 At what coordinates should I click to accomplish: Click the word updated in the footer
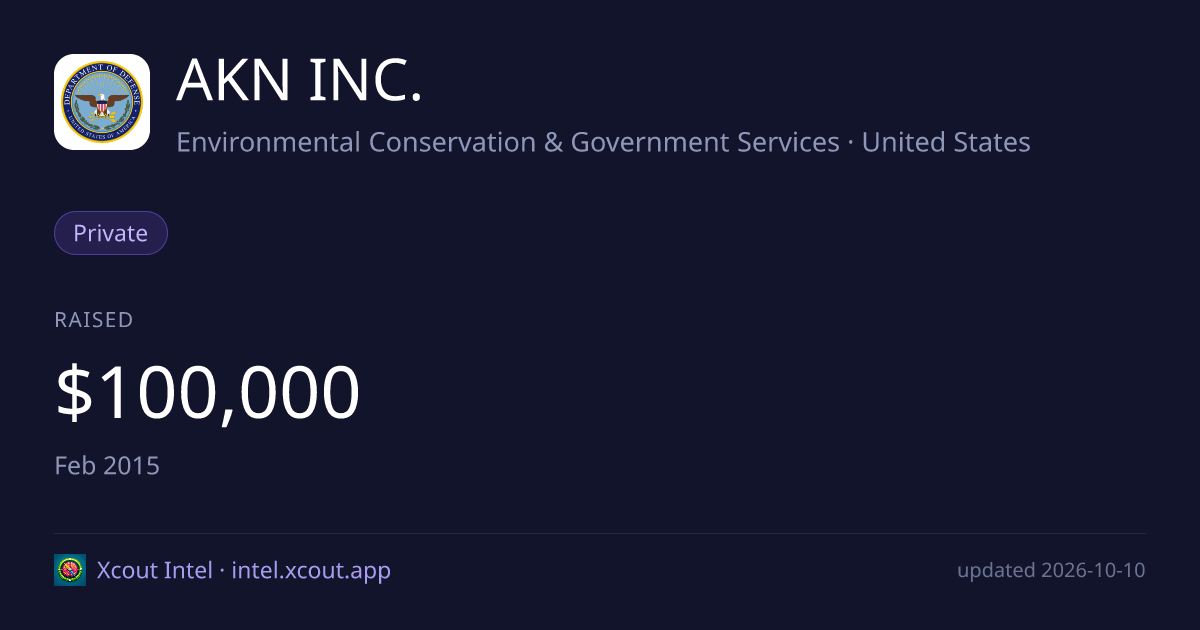click(x=996, y=571)
